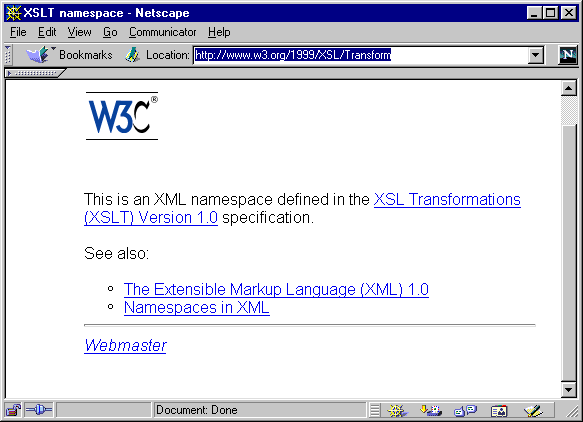Click inside the Location URL field
The width and height of the screenshot is (583, 422).
point(361,55)
